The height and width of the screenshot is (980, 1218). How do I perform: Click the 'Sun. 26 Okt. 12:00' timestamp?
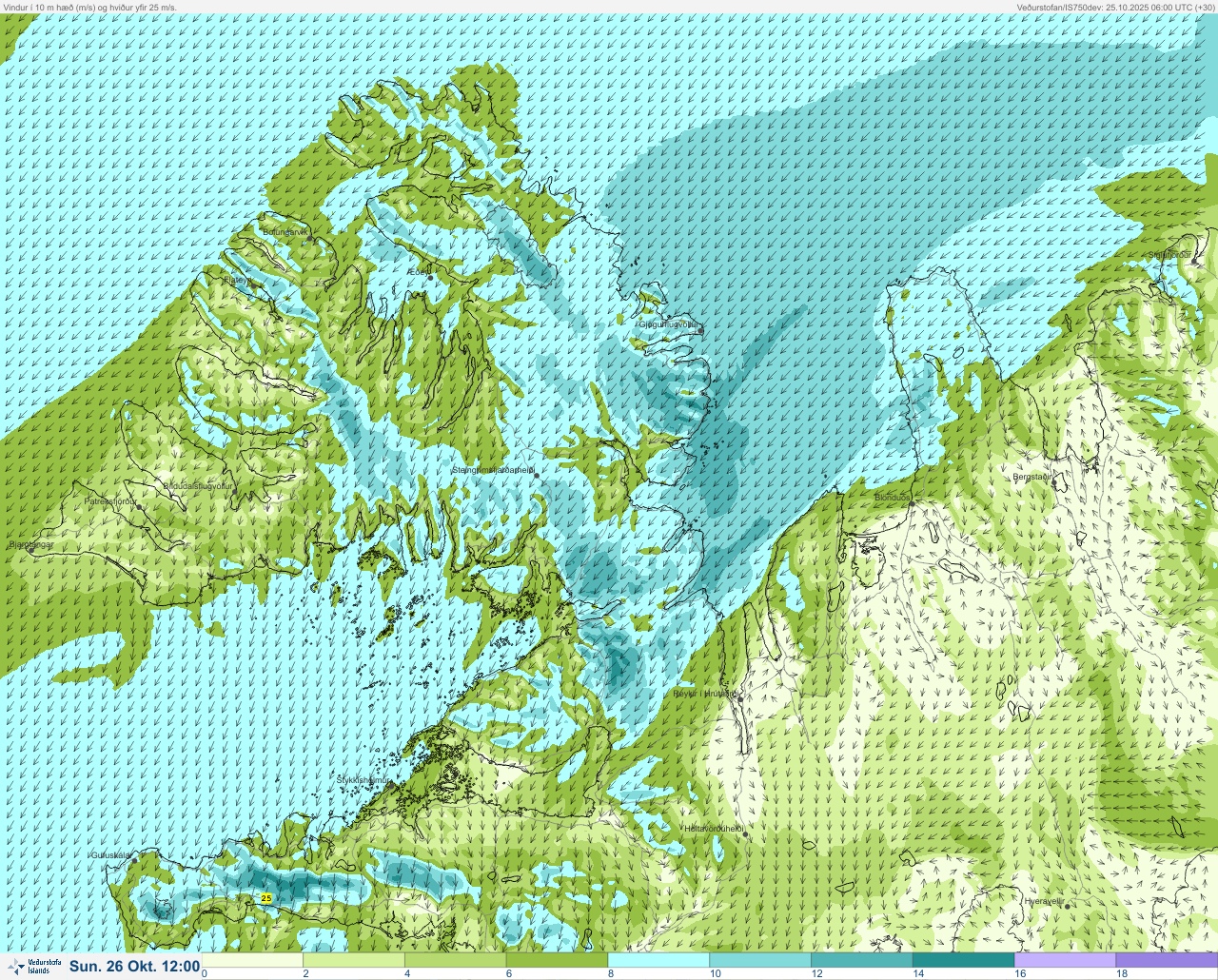click(134, 967)
